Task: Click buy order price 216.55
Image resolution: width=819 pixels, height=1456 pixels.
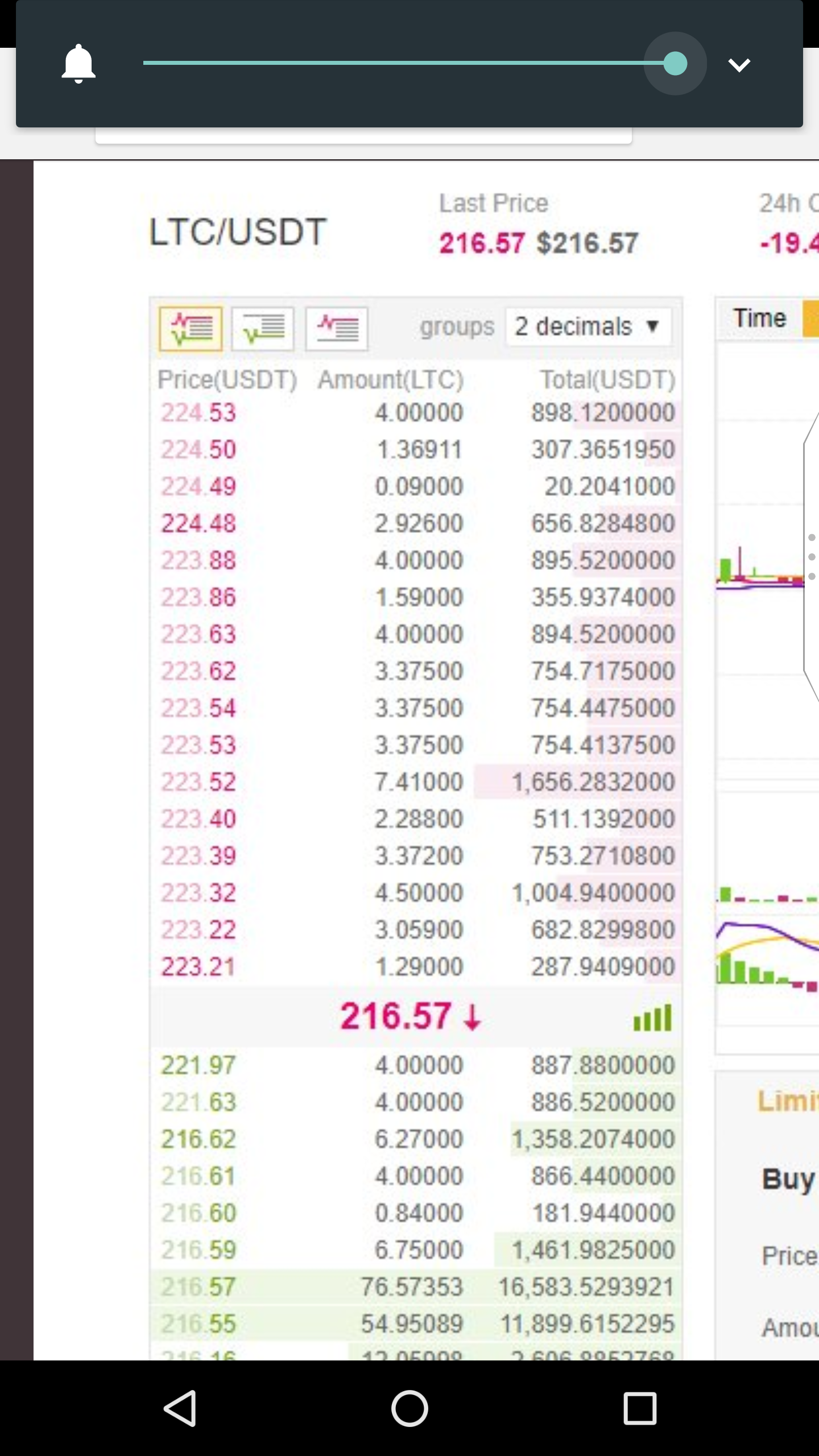Action: coord(198,1324)
